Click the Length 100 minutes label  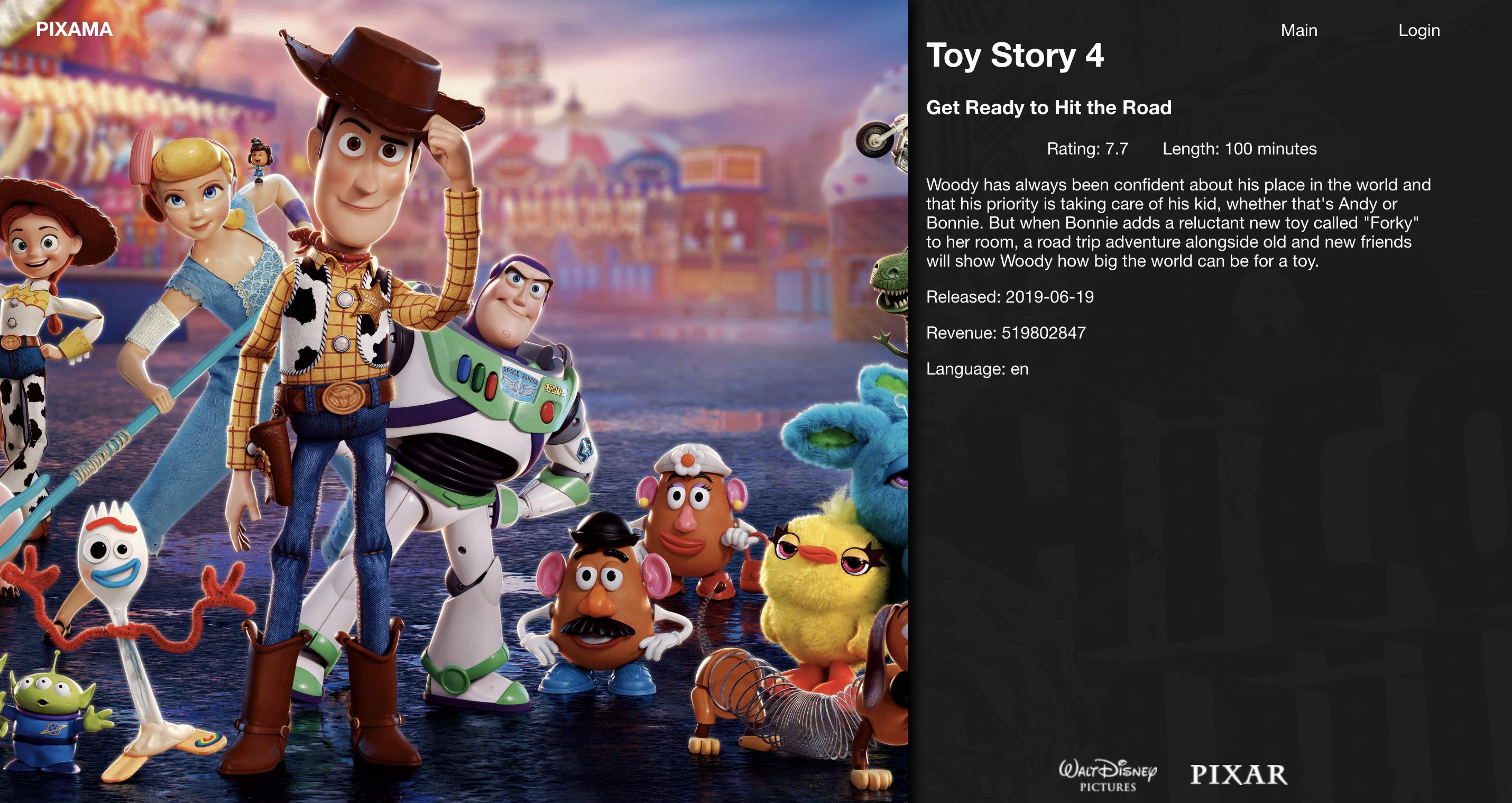click(x=1239, y=149)
